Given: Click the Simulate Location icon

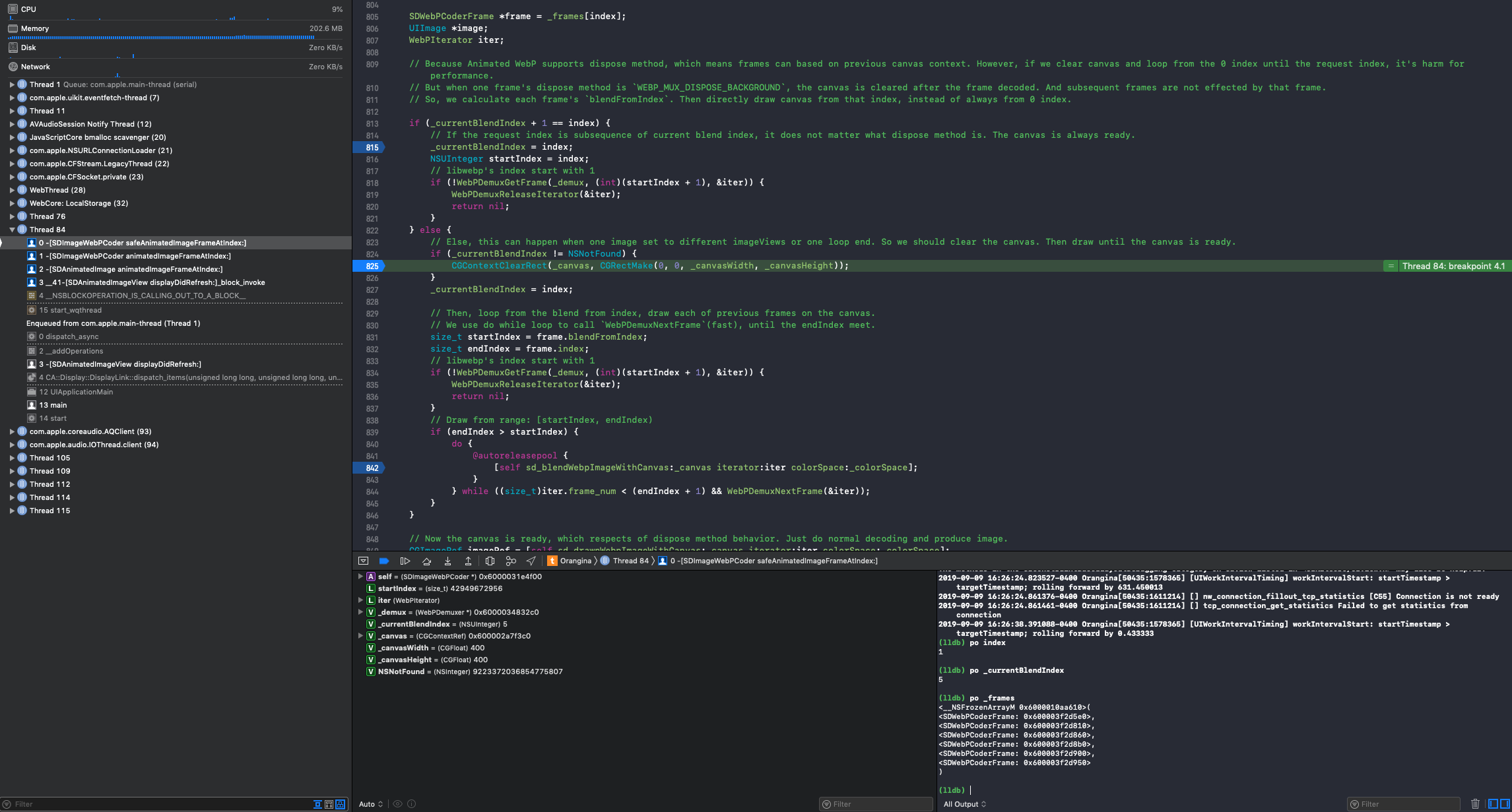Looking at the screenshot, I should point(531,560).
